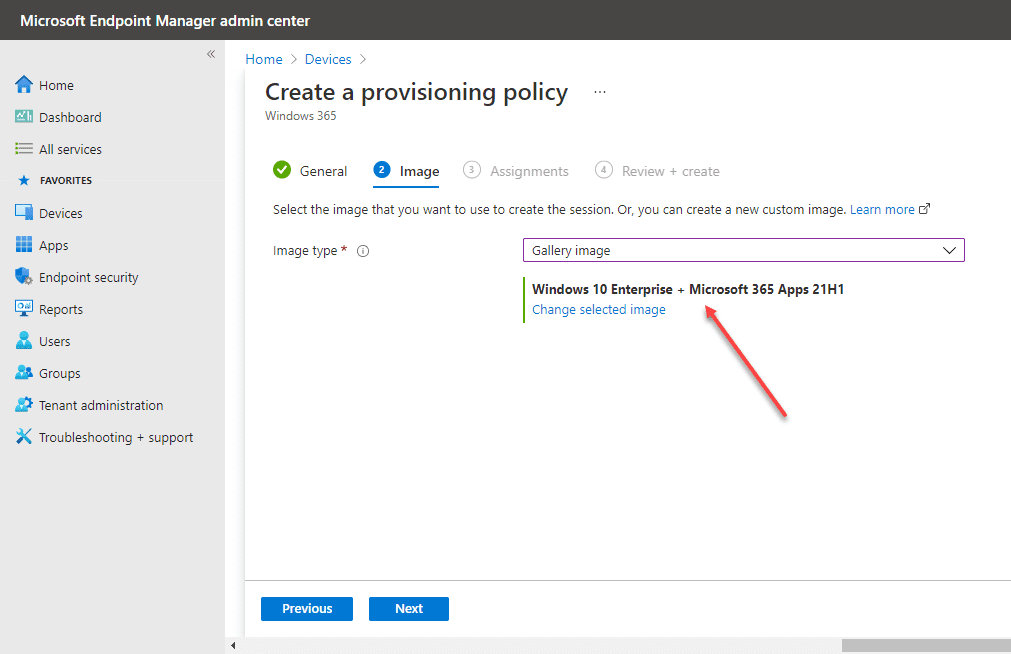1011x654 pixels.
Task: Collapse the sidebar with double chevron
Action: tap(211, 54)
